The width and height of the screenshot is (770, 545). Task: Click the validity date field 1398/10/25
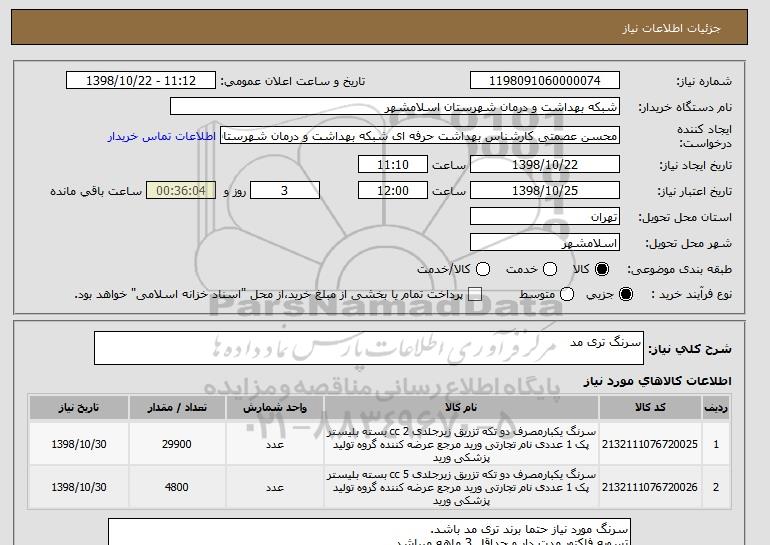(x=545, y=191)
